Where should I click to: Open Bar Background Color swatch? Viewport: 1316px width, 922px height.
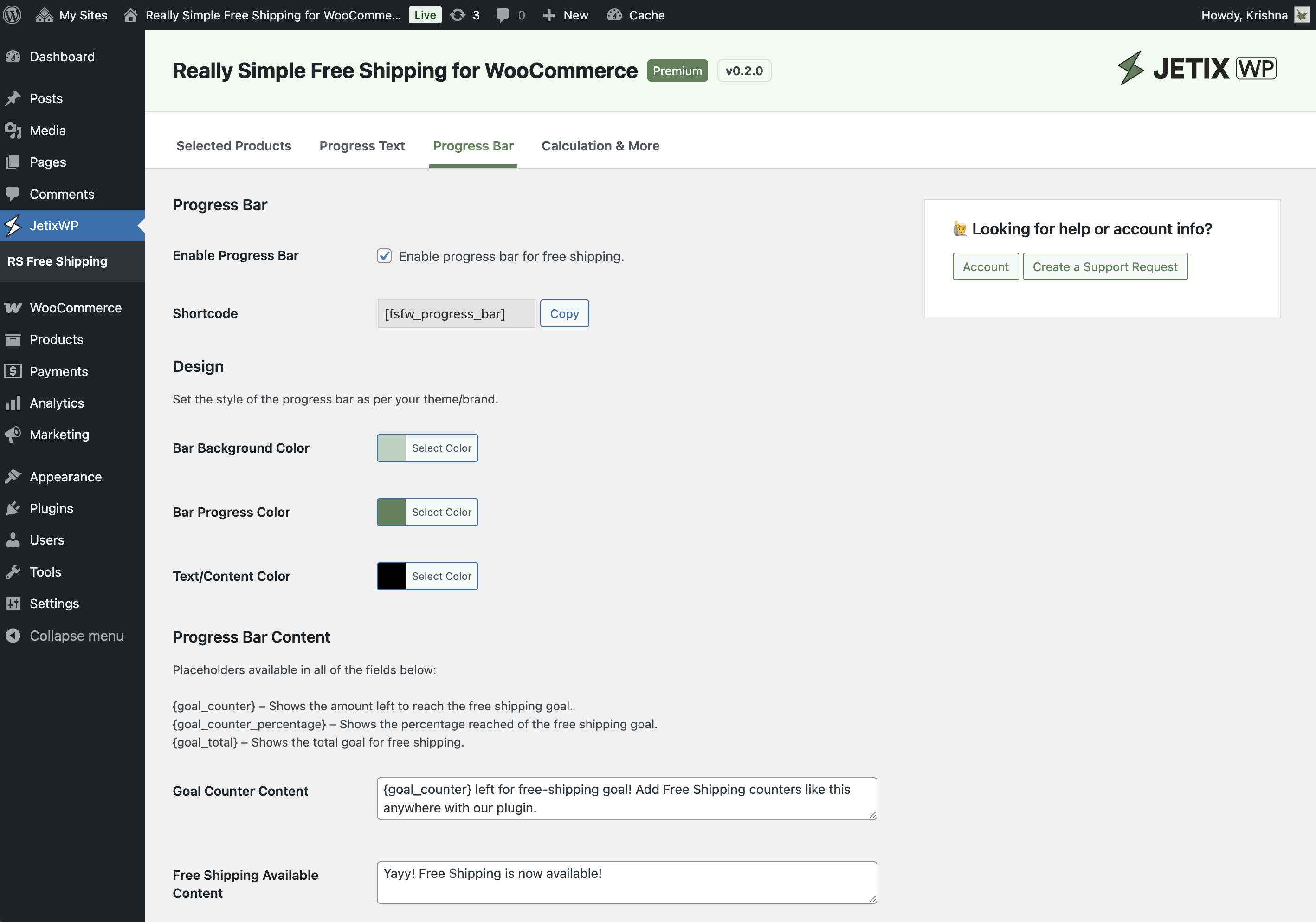pos(392,448)
